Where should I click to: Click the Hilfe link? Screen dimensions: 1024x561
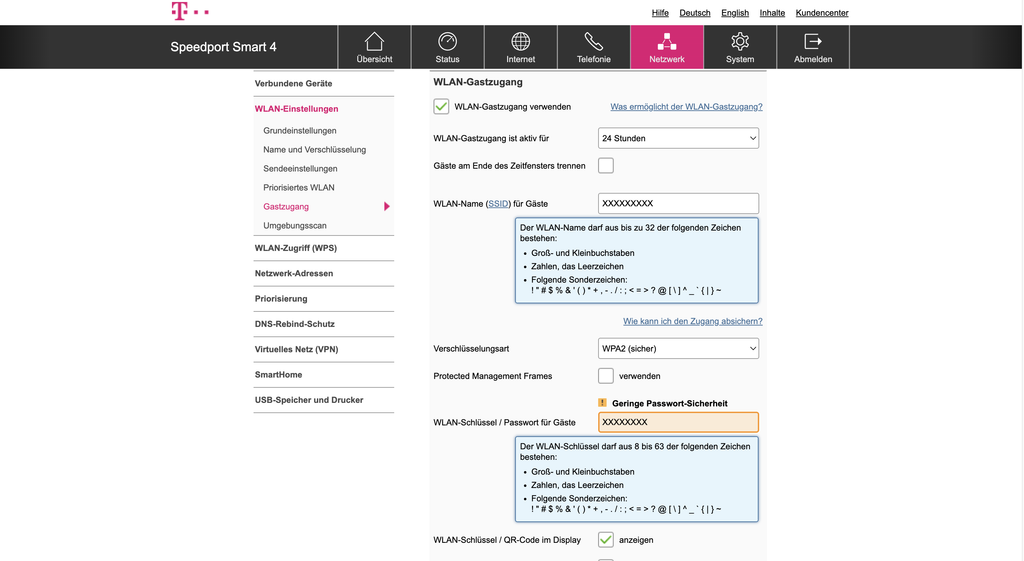660,13
